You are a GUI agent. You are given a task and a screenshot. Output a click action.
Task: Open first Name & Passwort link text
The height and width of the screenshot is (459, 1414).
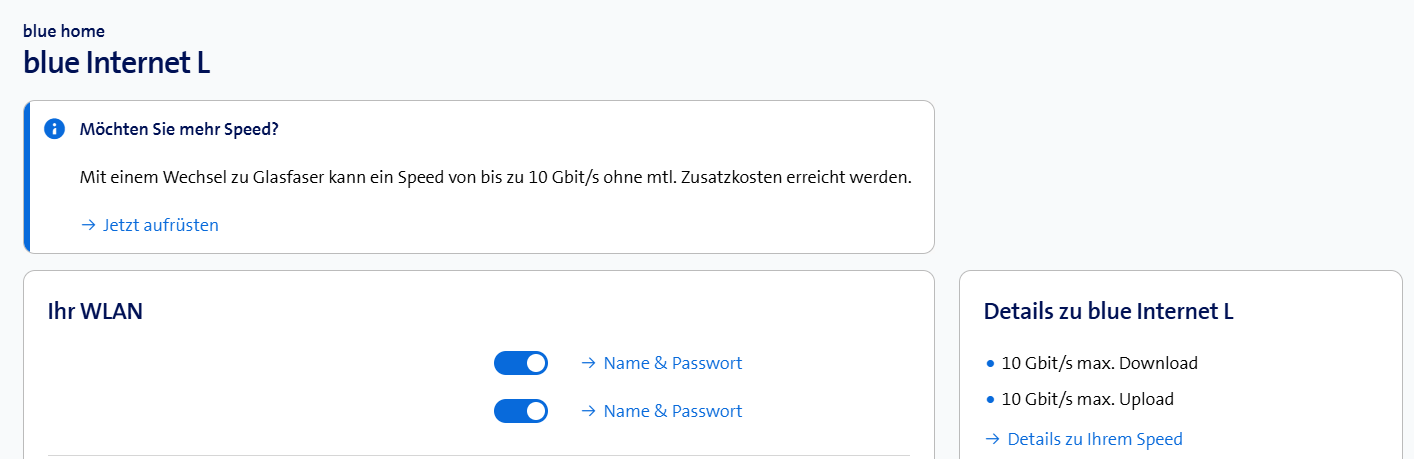673,363
